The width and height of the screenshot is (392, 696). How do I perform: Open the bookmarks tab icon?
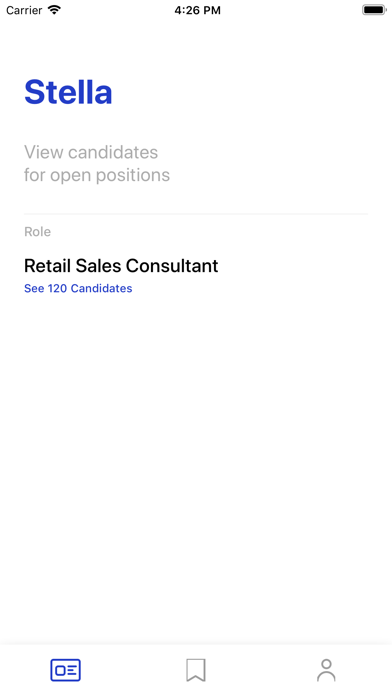point(196,670)
